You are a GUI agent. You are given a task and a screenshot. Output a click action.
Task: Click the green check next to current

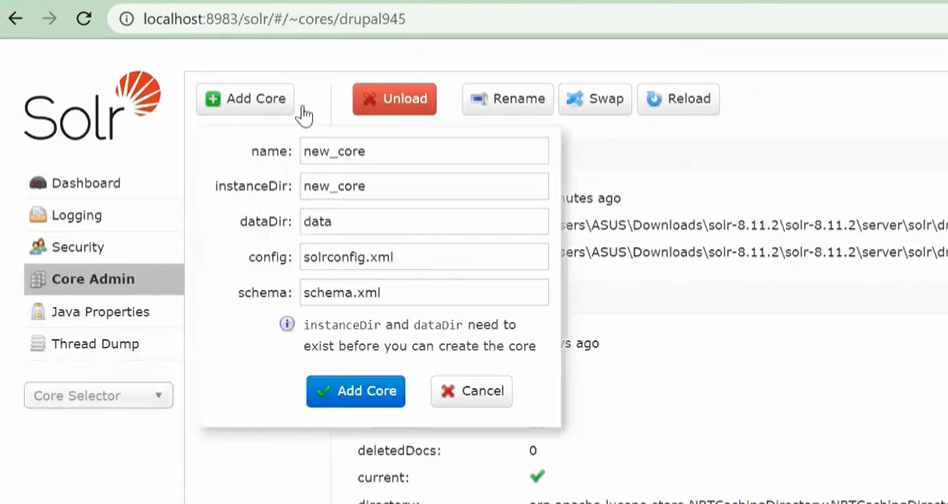coord(537,476)
